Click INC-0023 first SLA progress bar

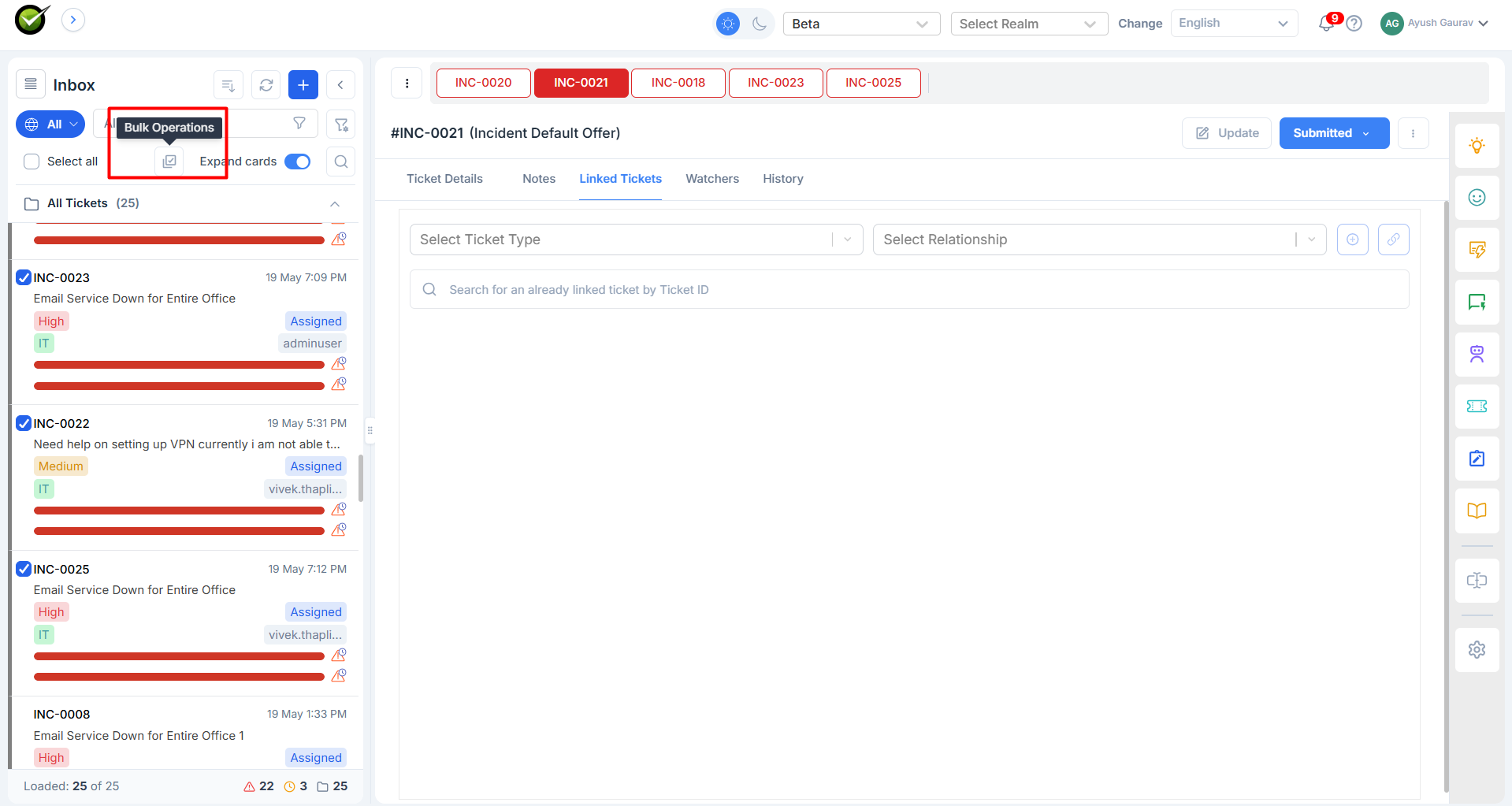[x=179, y=365]
